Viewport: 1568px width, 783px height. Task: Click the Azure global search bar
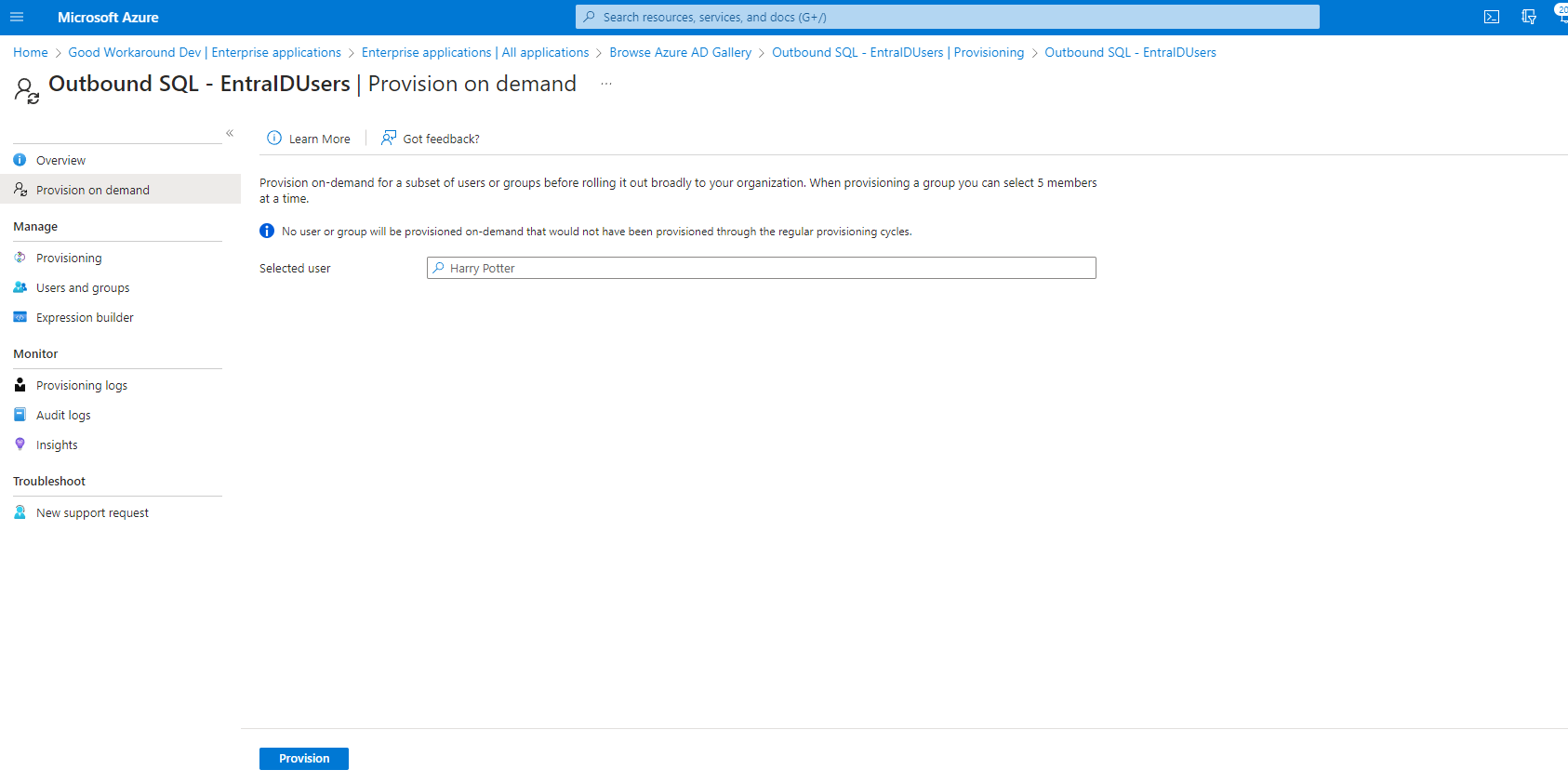coord(947,17)
